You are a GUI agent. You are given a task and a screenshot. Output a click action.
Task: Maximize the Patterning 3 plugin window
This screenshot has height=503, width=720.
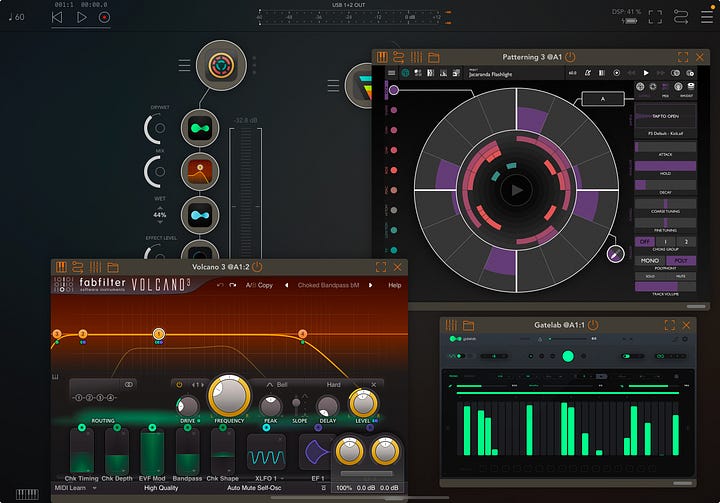coord(683,57)
